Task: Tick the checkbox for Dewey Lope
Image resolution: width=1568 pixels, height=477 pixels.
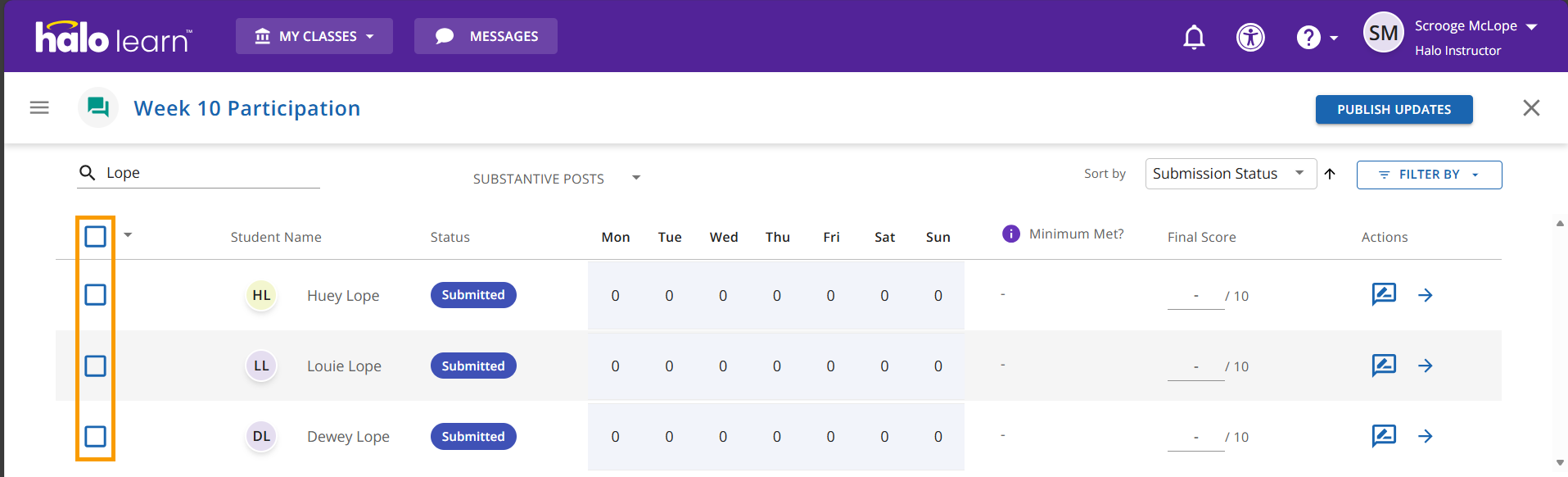Action: [96, 436]
